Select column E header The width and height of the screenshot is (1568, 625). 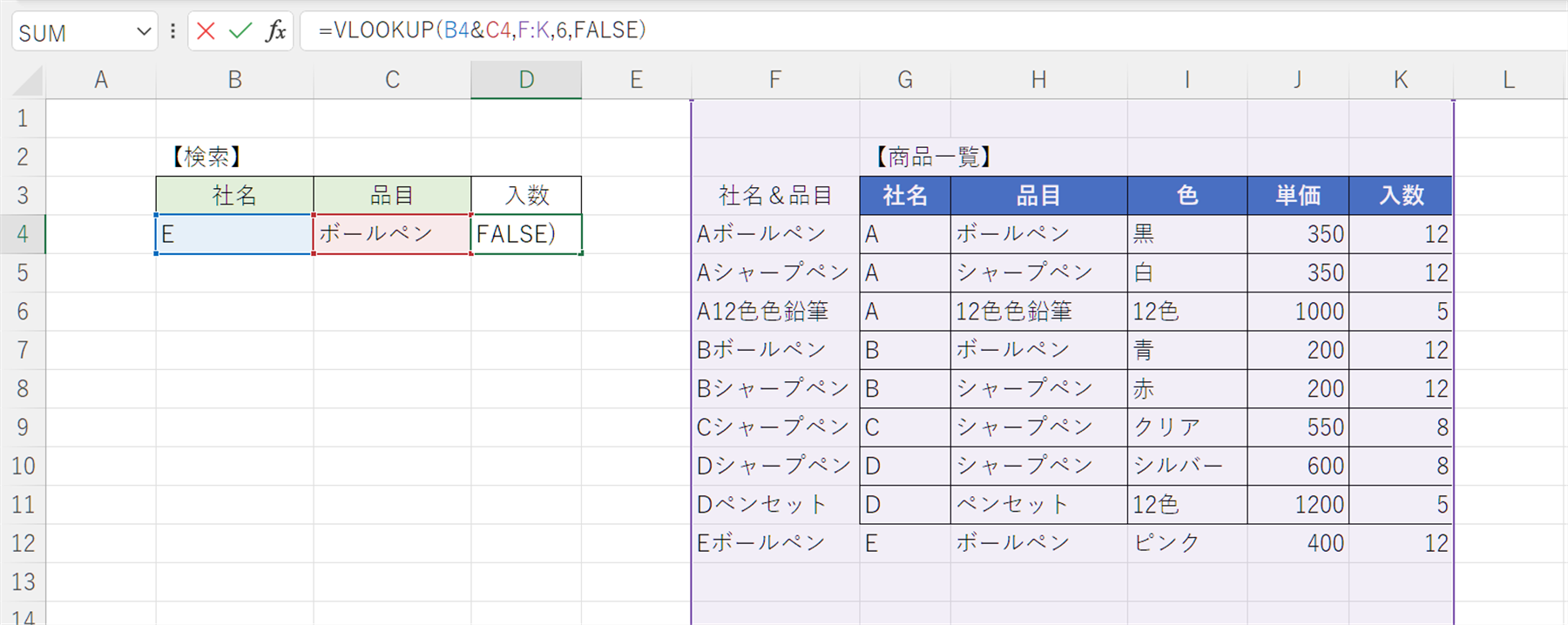(636, 80)
